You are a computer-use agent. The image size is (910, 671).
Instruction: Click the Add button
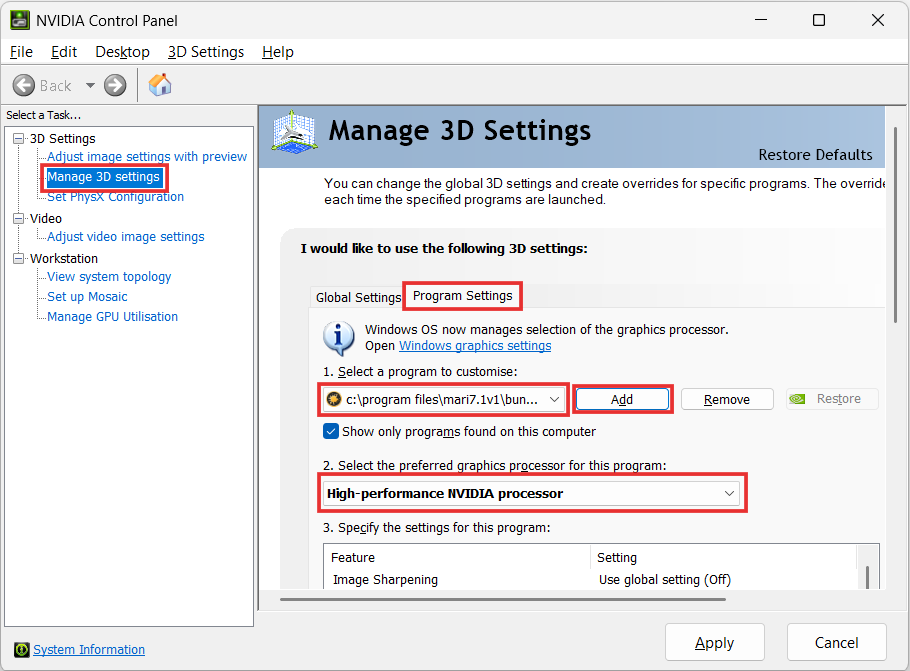622,399
